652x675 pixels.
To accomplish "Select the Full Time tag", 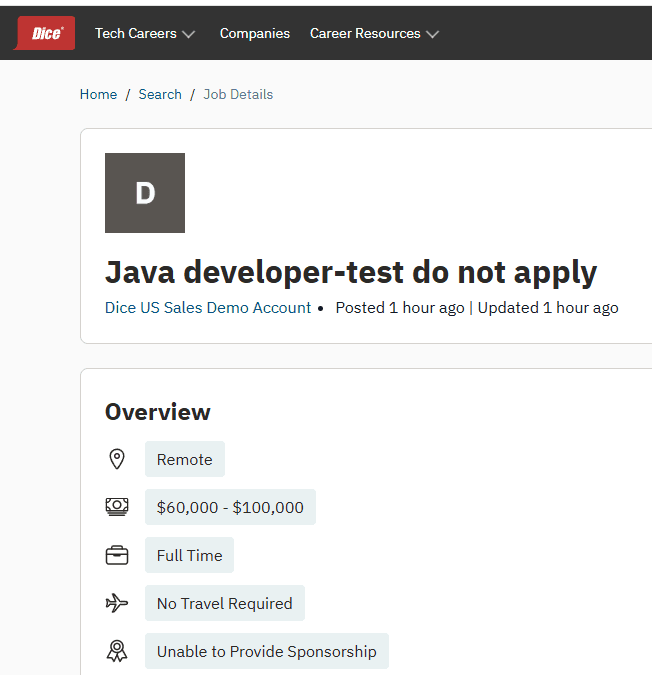I will [189, 555].
